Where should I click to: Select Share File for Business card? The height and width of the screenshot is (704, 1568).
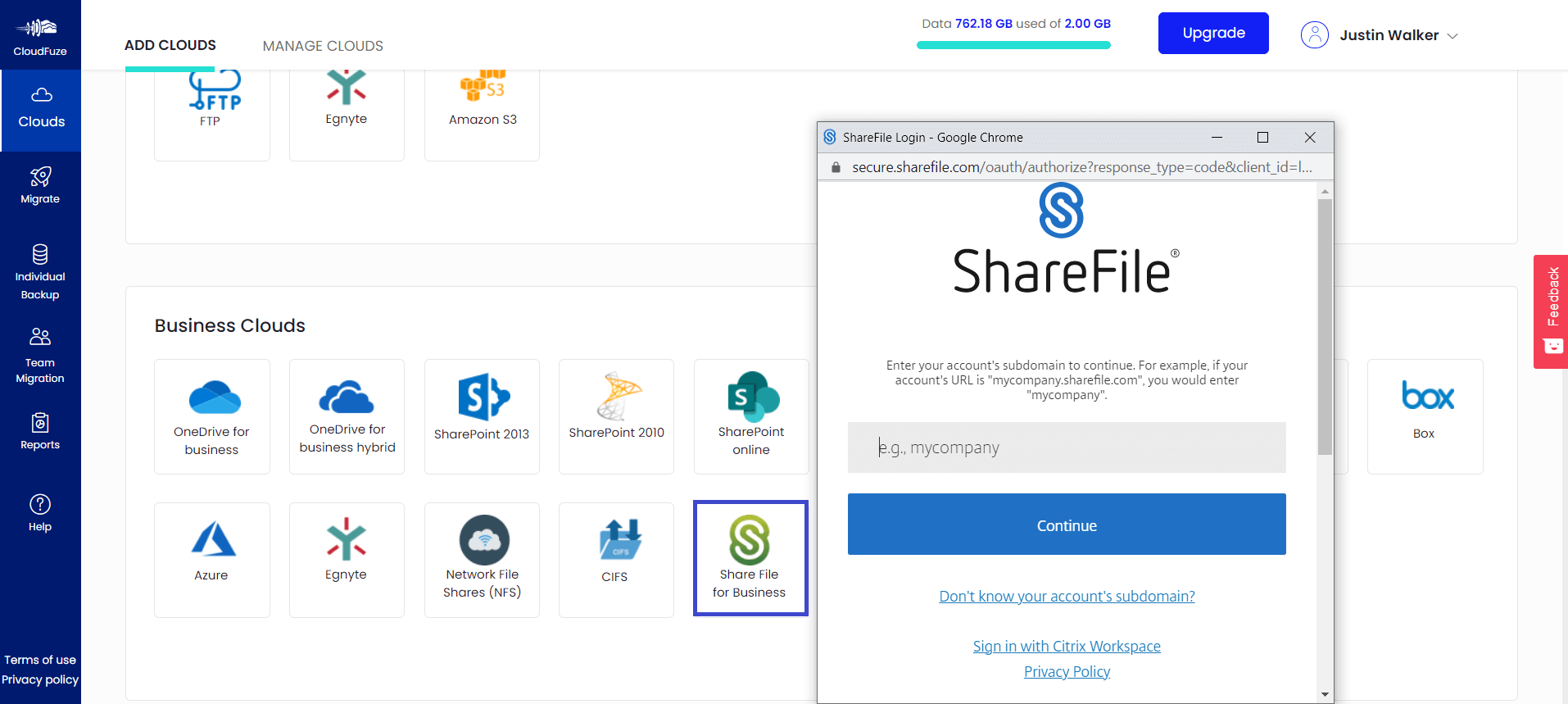click(750, 558)
